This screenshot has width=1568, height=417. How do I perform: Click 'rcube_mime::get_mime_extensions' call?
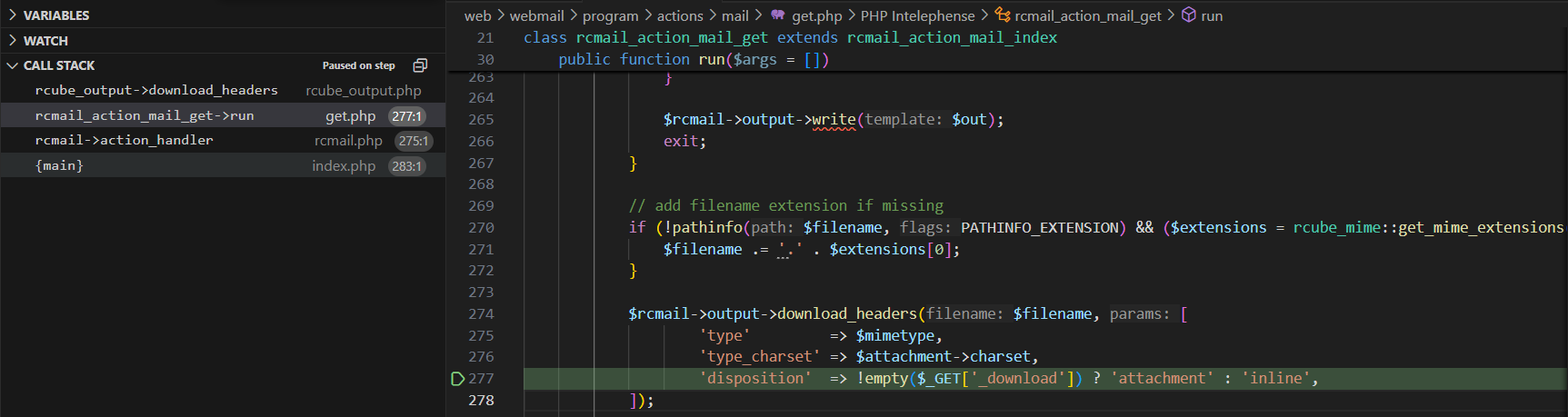pyautogui.click(x=1428, y=227)
